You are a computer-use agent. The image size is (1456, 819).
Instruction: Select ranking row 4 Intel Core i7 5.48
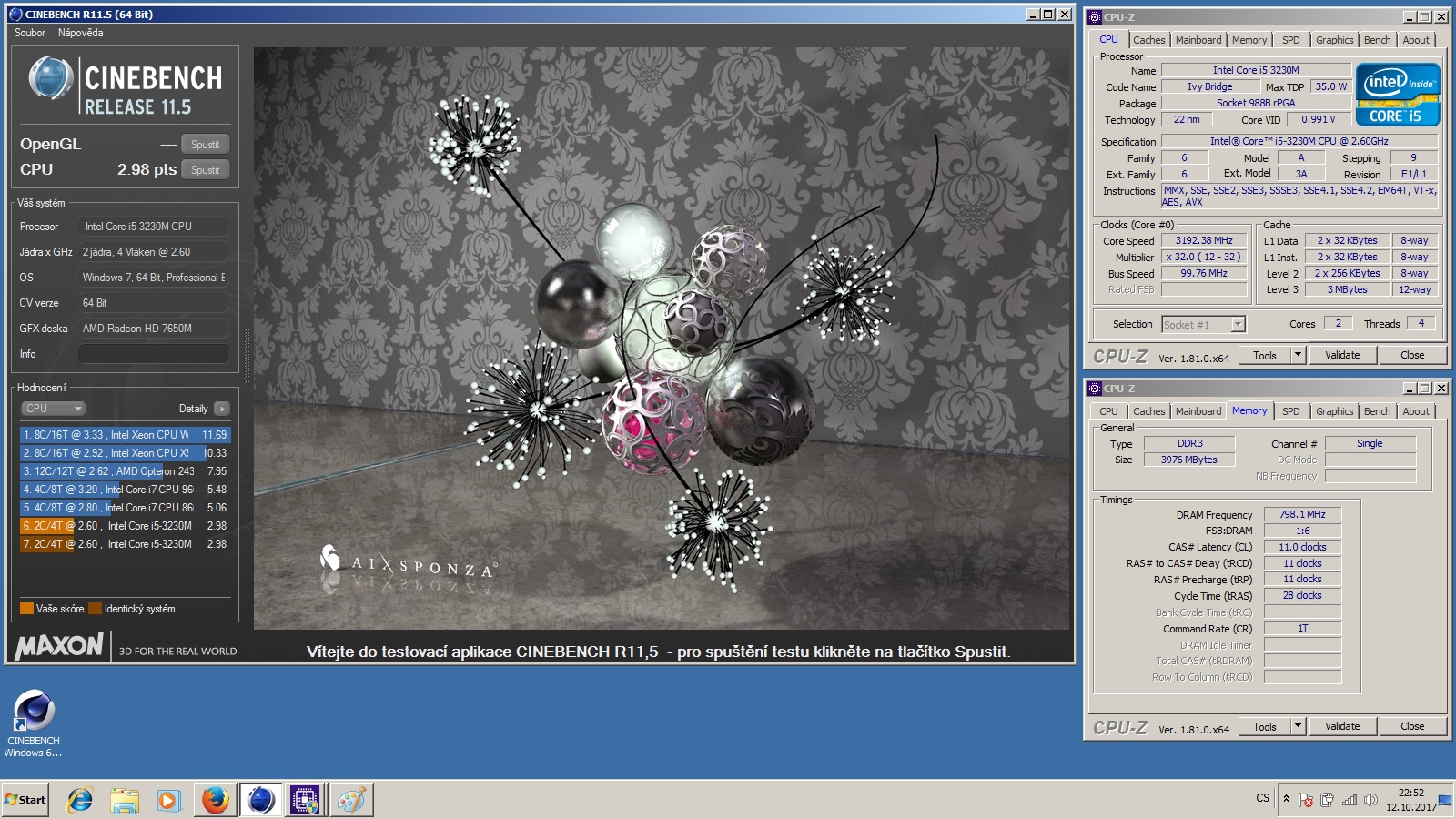click(x=125, y=490)
